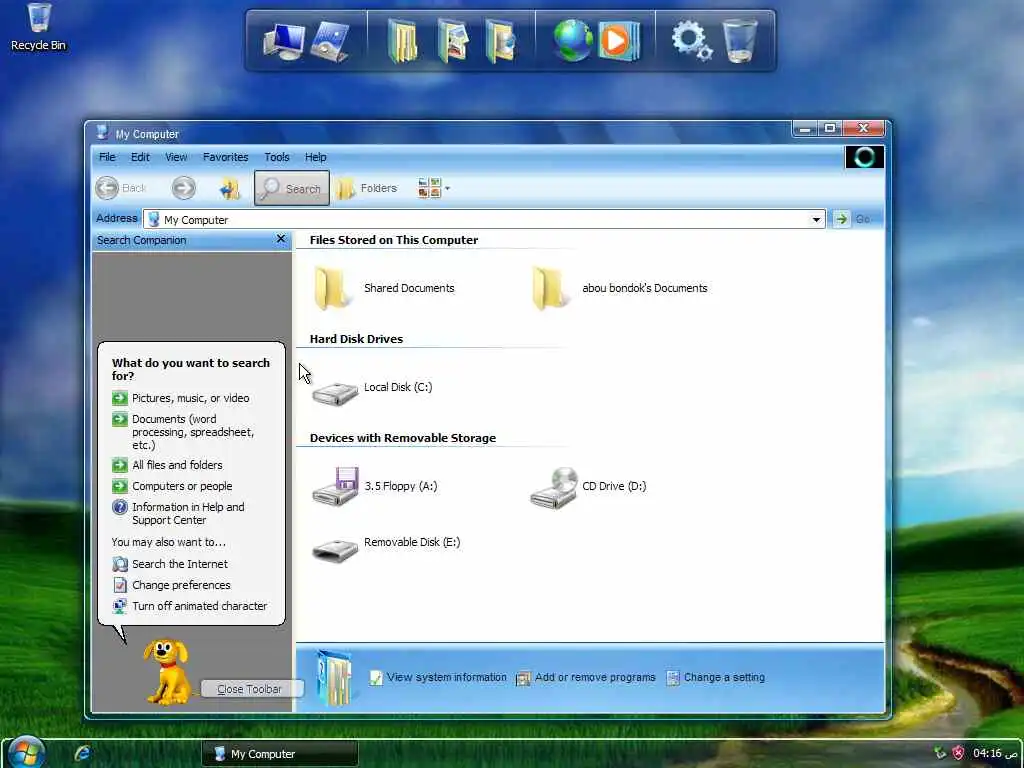Click the My Computer window title icon
1024x768 pixels.
point(103,133)
